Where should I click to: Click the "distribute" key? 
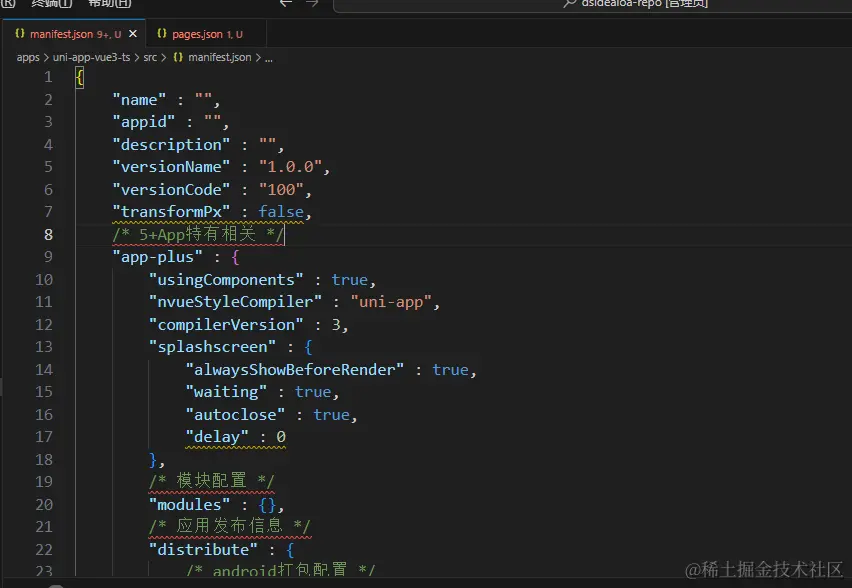pos(203,550)
